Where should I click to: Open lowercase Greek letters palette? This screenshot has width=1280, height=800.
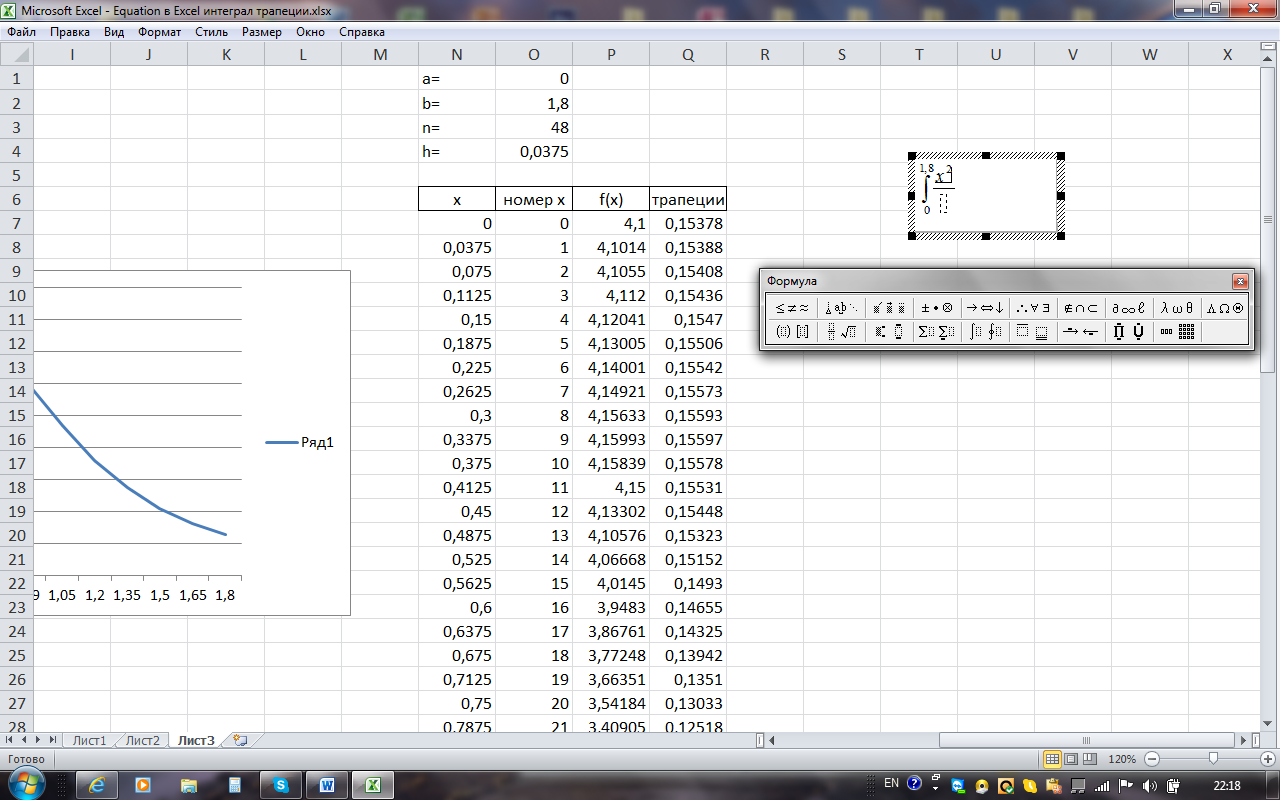(1177, 308)
